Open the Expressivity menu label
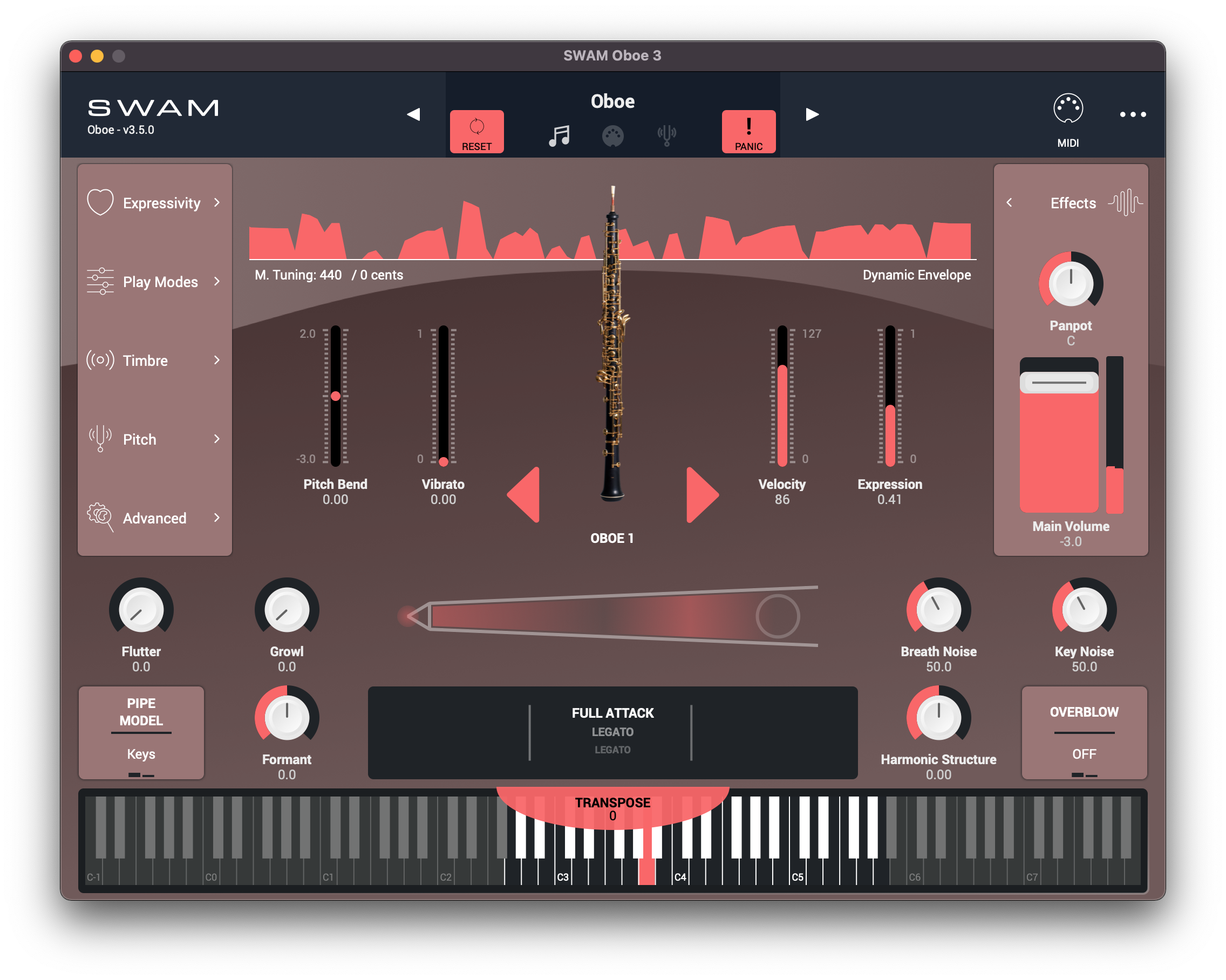 pyautogui.click(x=161, y=203)
